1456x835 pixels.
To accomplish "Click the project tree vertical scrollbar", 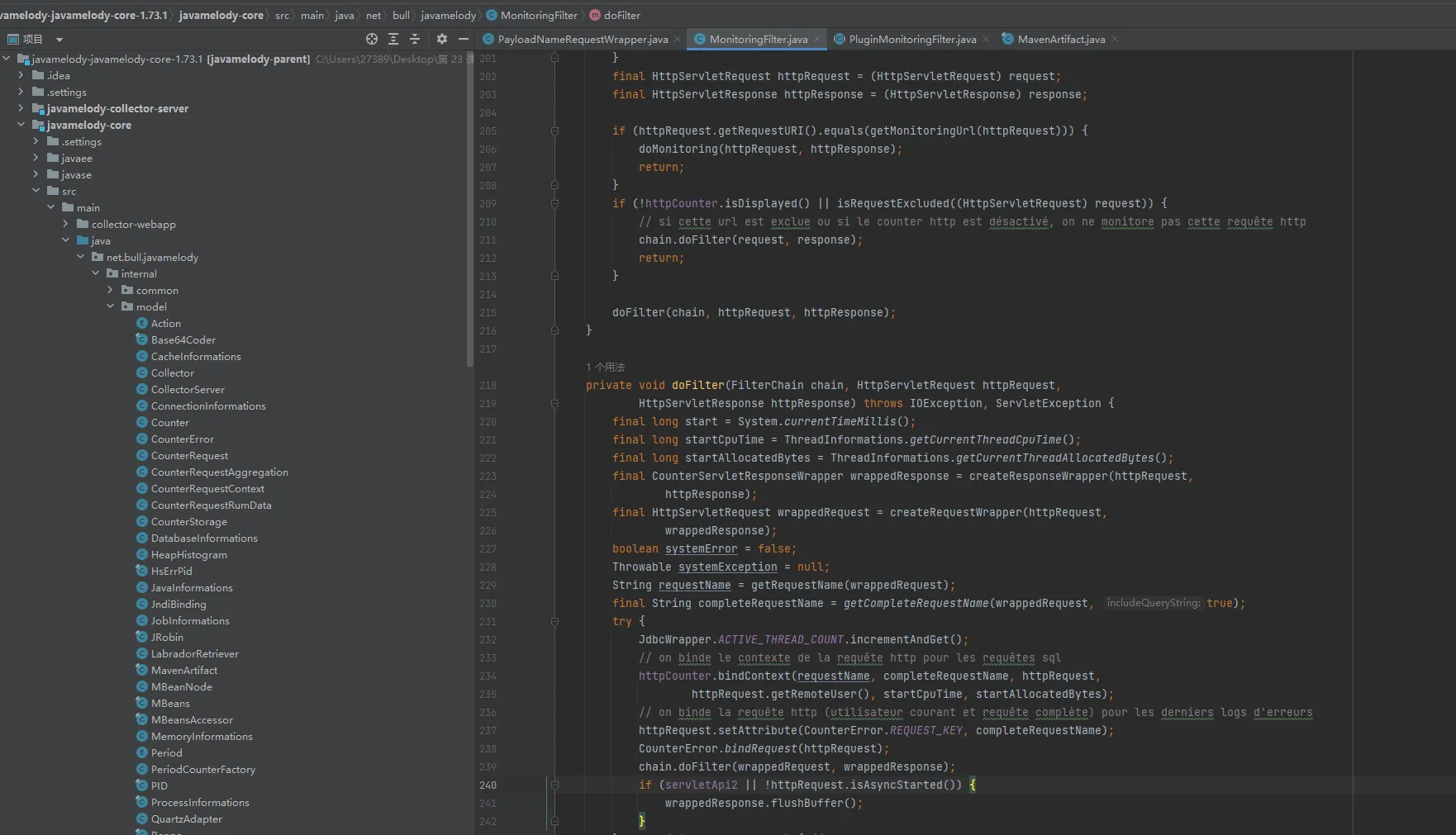I will (470, 206).
